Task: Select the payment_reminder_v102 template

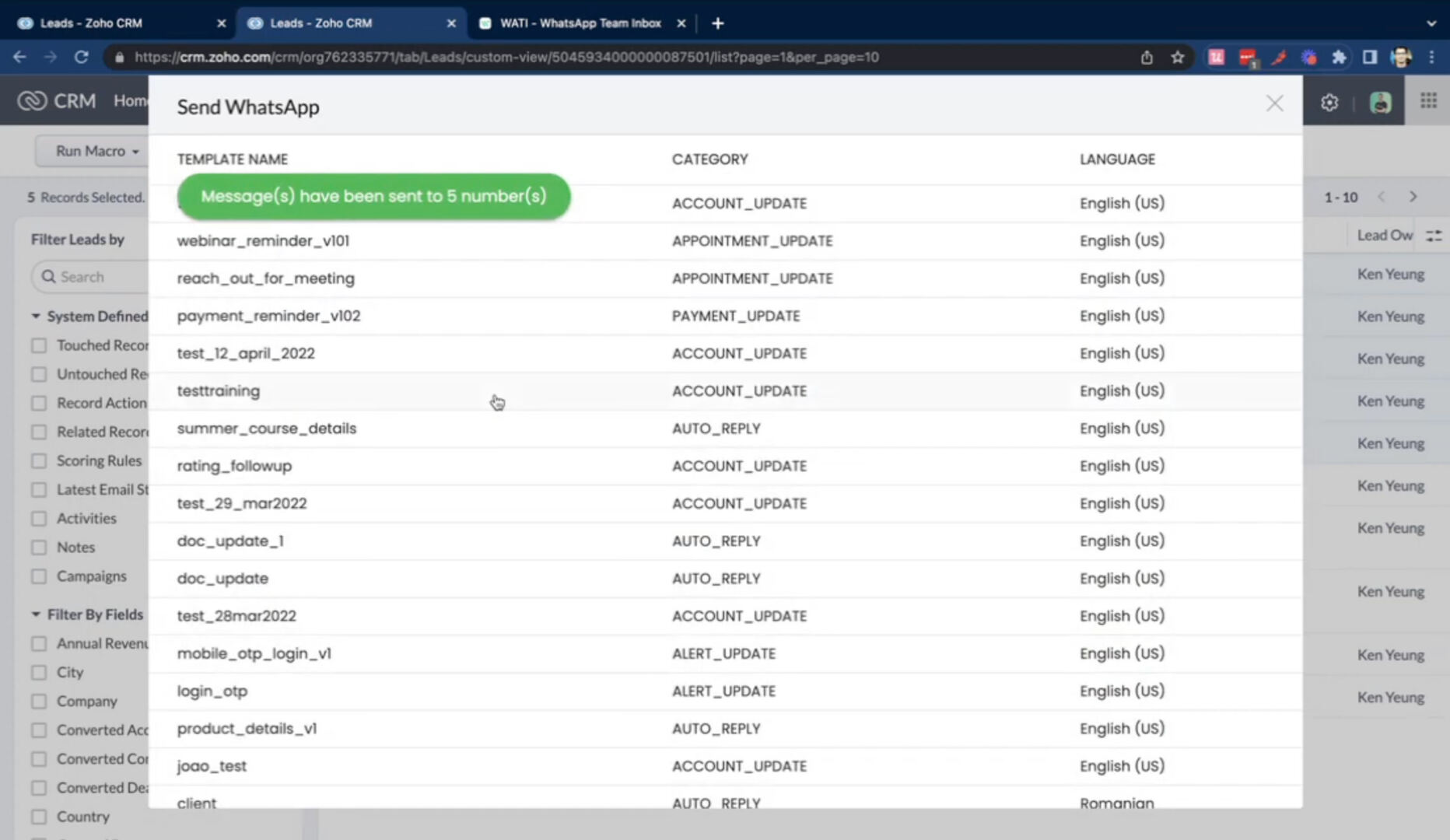Action: tap(725, 316)
